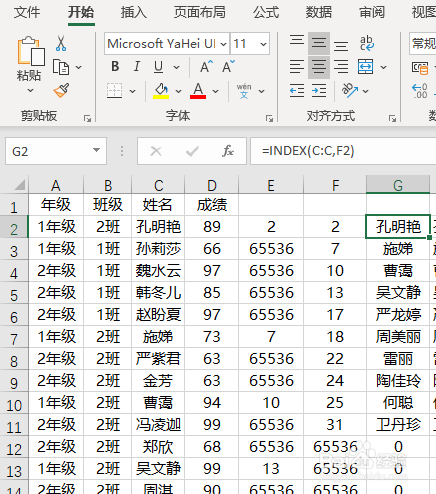Open fill color dropdown arrow
Viewport: 436px width, 494px height.
[179, 91]
